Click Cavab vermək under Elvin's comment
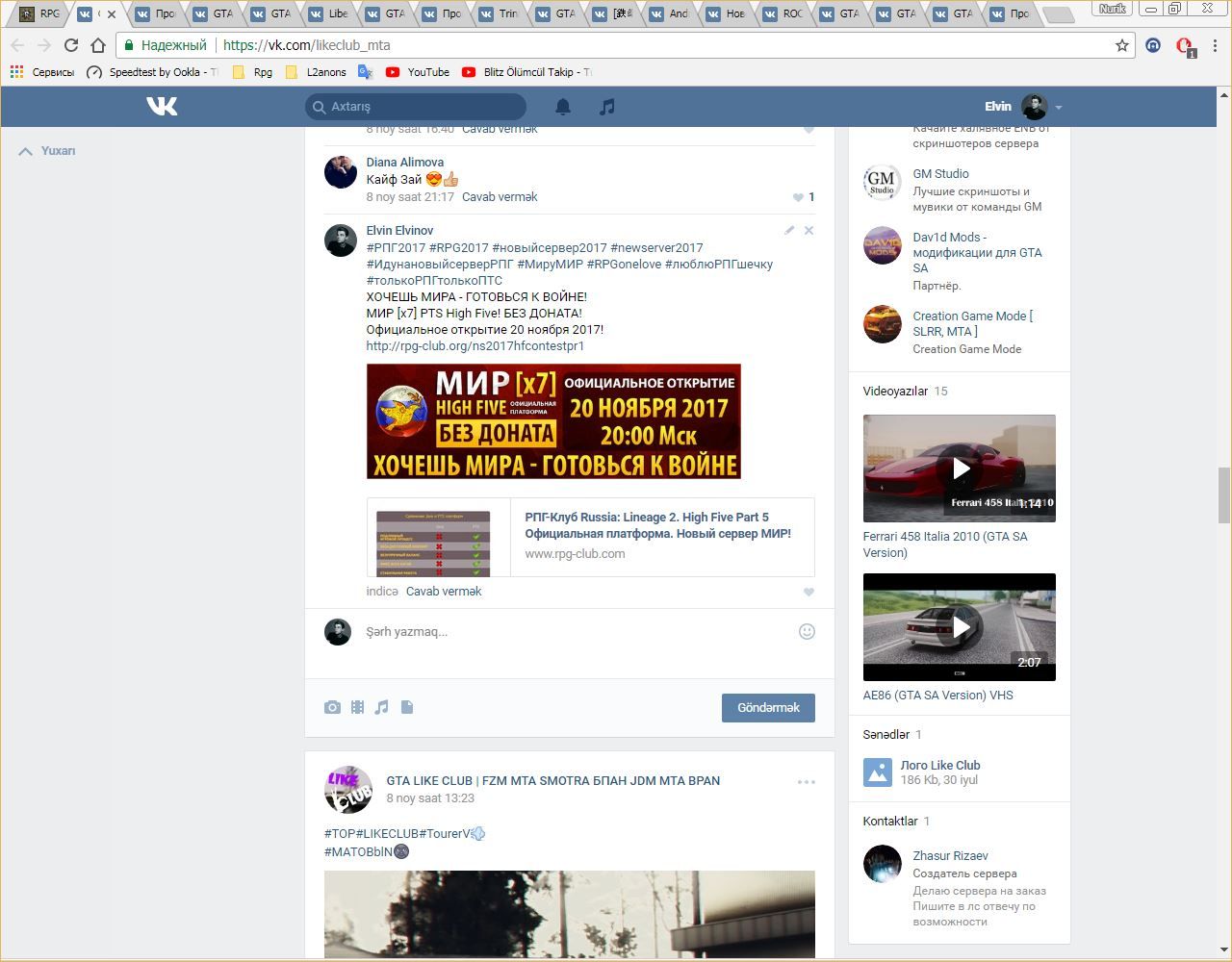Screen dimensions: 1232x962 (444, 591)
